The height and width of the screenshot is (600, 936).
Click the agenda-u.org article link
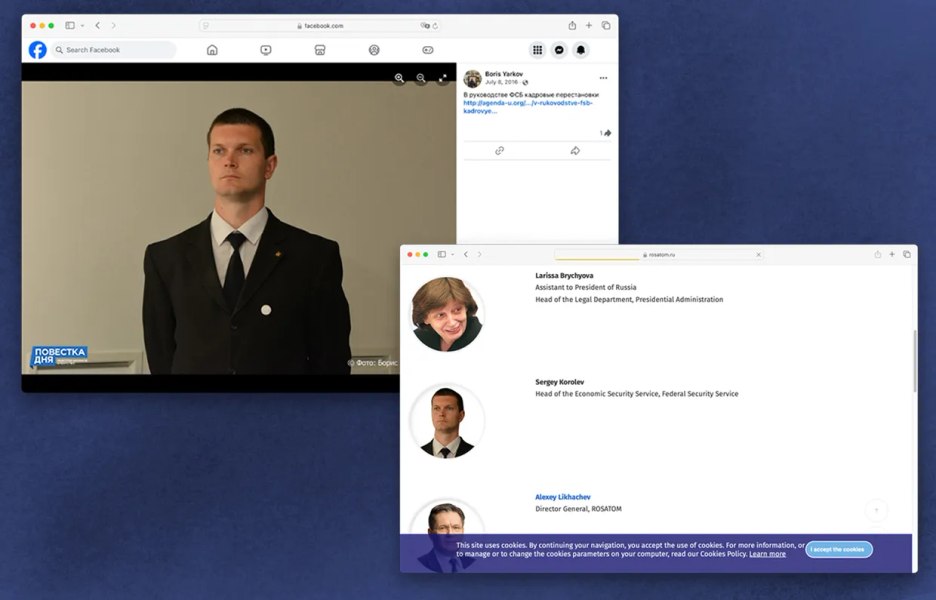click(x=528, y=107)
